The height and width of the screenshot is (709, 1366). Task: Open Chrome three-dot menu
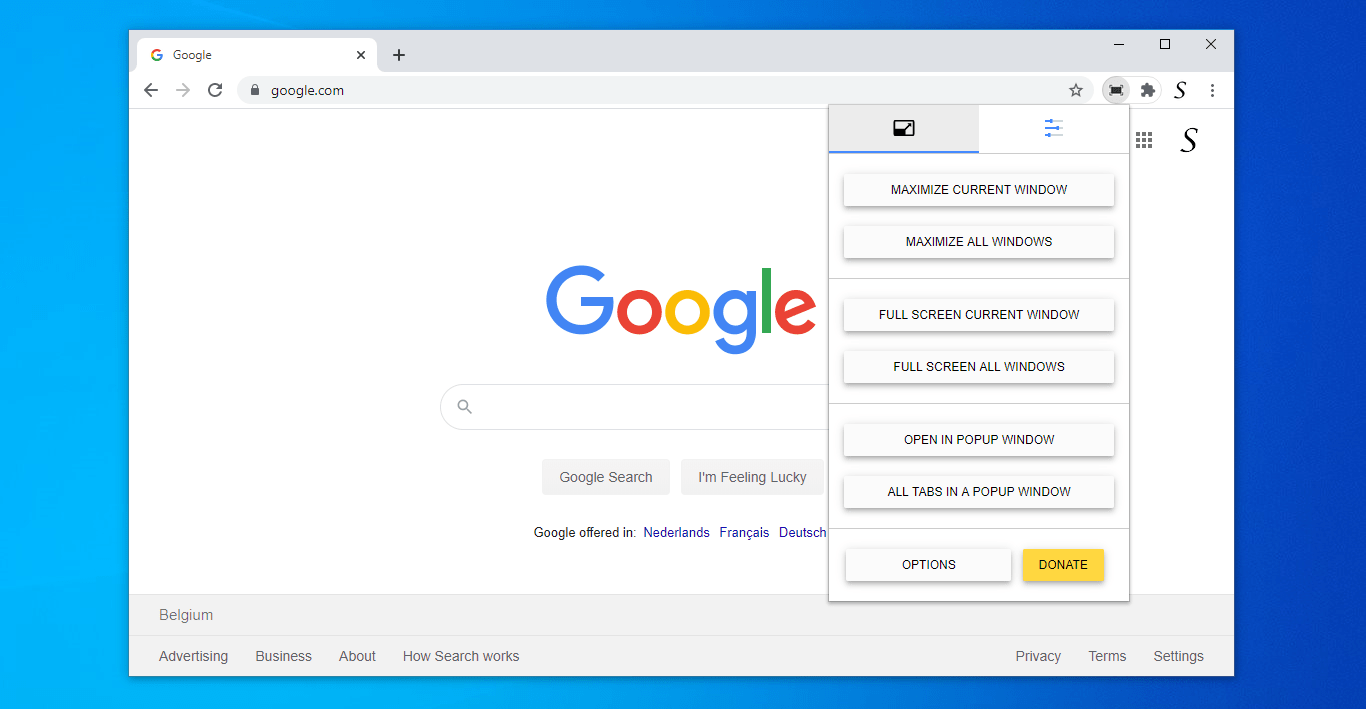[x=1212, y=90]
